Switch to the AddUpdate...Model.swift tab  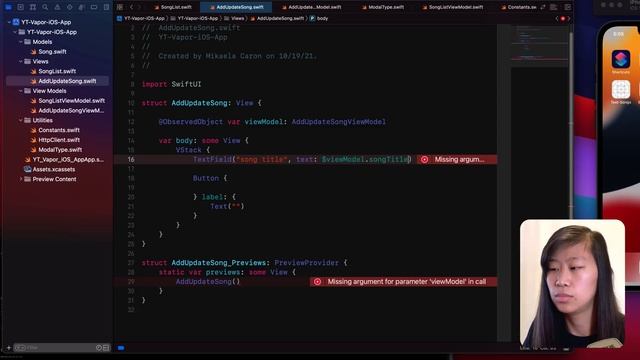tap(311, 7)
